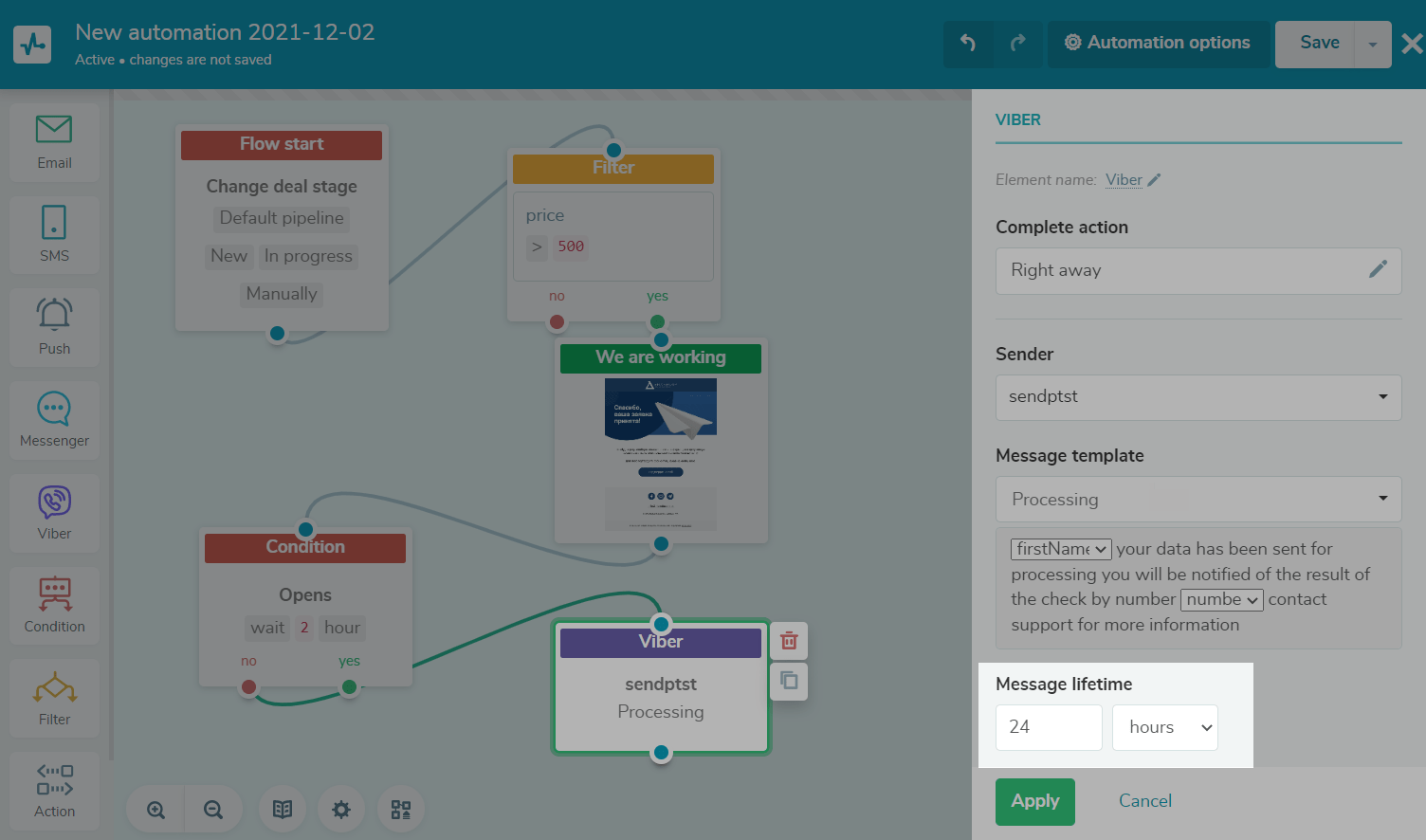Expand the Message template Processing dropdown
Image resolution: width=1426 pixels, height=840 pixels.
(1197, 499)
